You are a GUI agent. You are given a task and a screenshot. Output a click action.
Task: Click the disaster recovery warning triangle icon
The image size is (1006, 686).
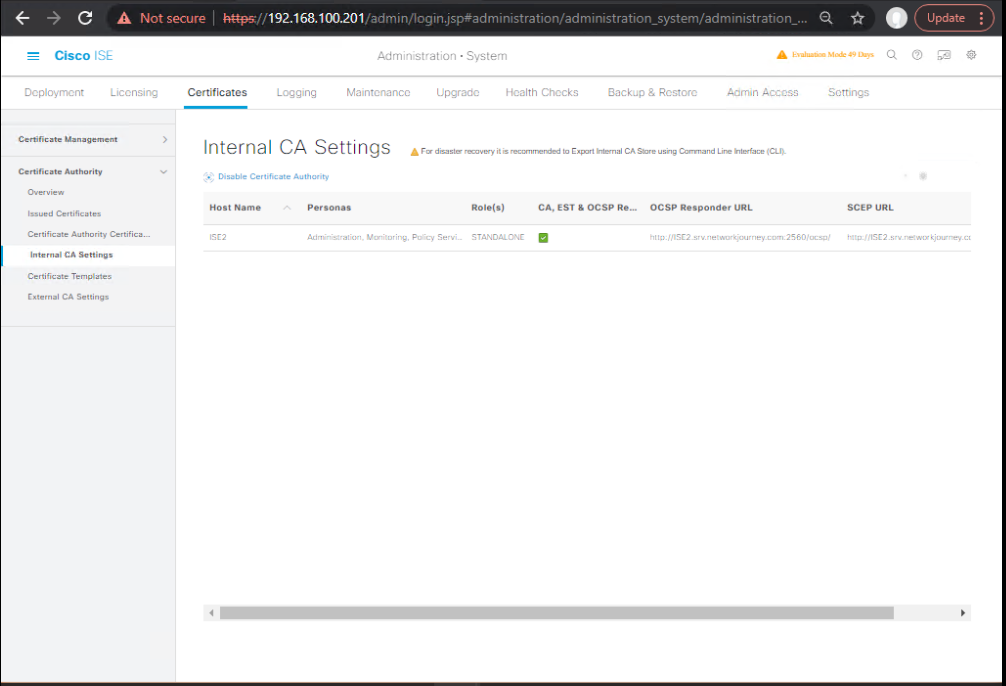click(414, 152)
